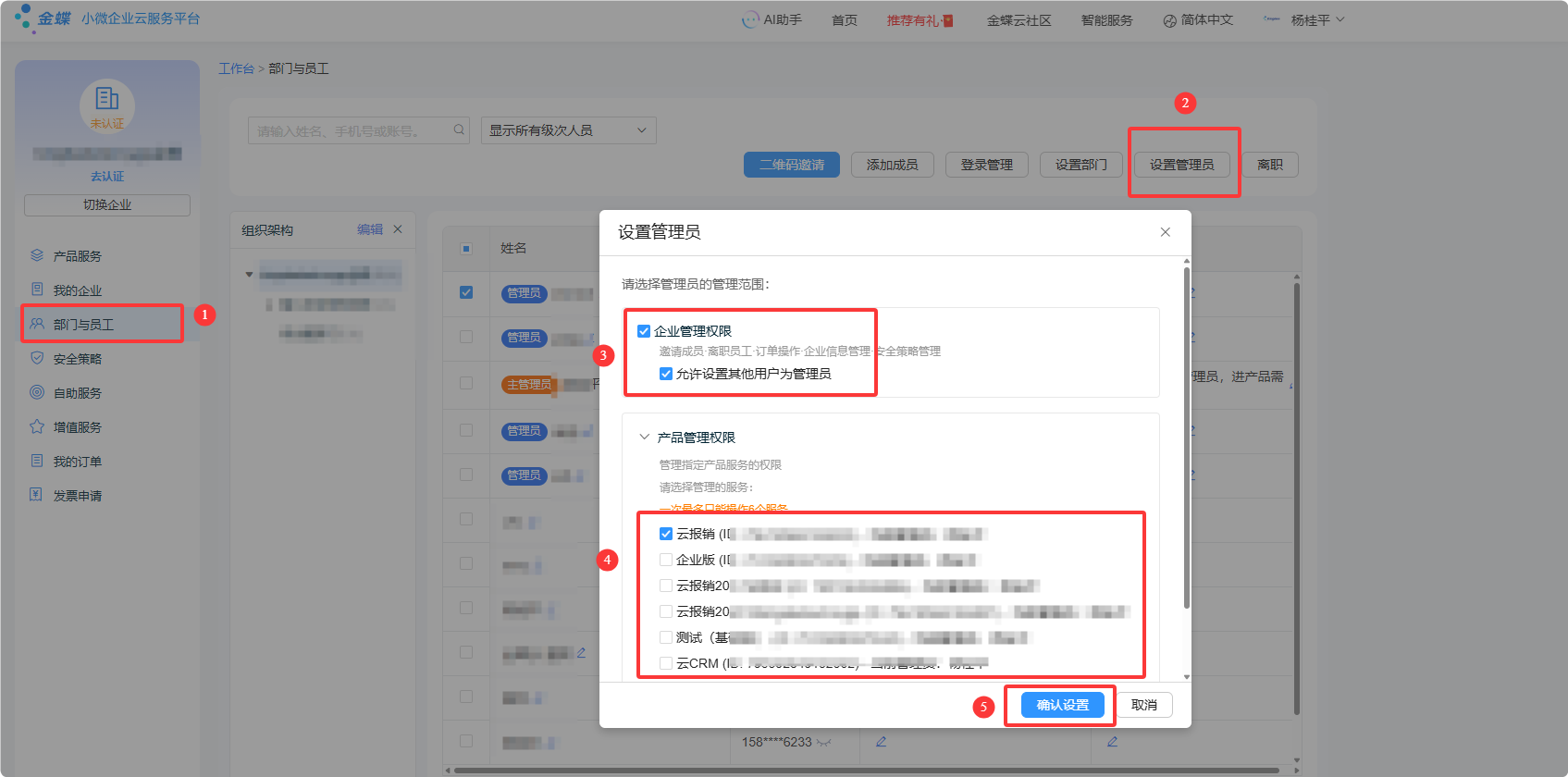1568x777 pixels.
Task: Toggle 企业管理权限 checkbox
Action: [x=644, y=331]
